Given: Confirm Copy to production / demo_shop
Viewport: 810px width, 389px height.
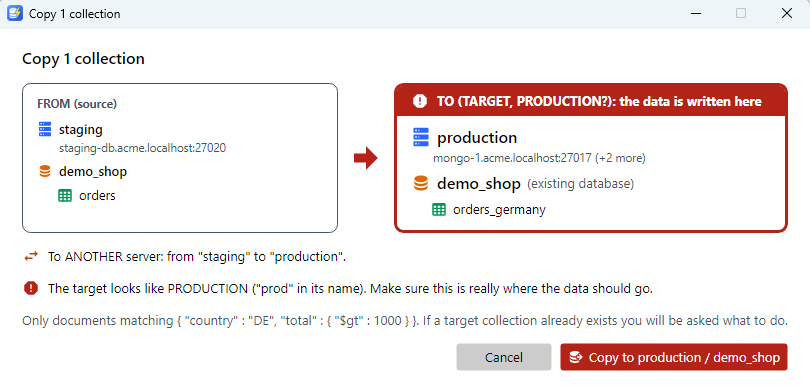Looking at the screenshot, I should (x=674, y=357).
